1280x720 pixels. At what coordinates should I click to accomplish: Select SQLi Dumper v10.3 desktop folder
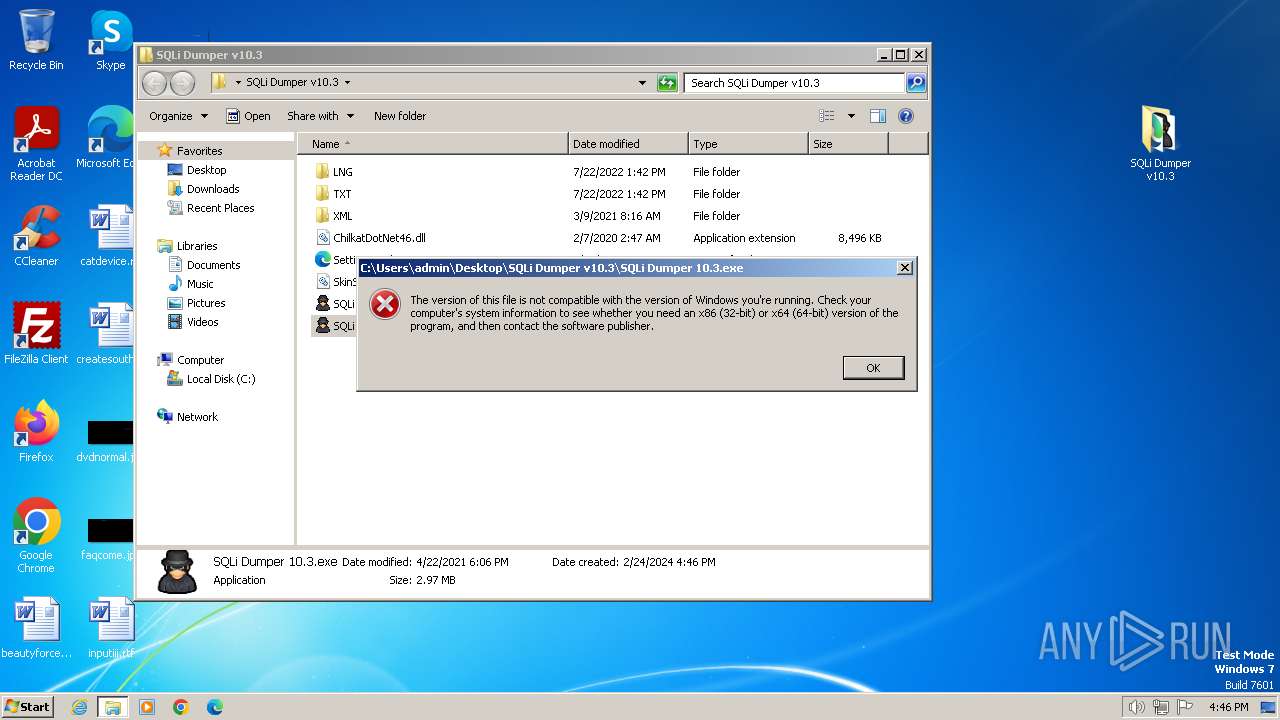[1160, 144]
